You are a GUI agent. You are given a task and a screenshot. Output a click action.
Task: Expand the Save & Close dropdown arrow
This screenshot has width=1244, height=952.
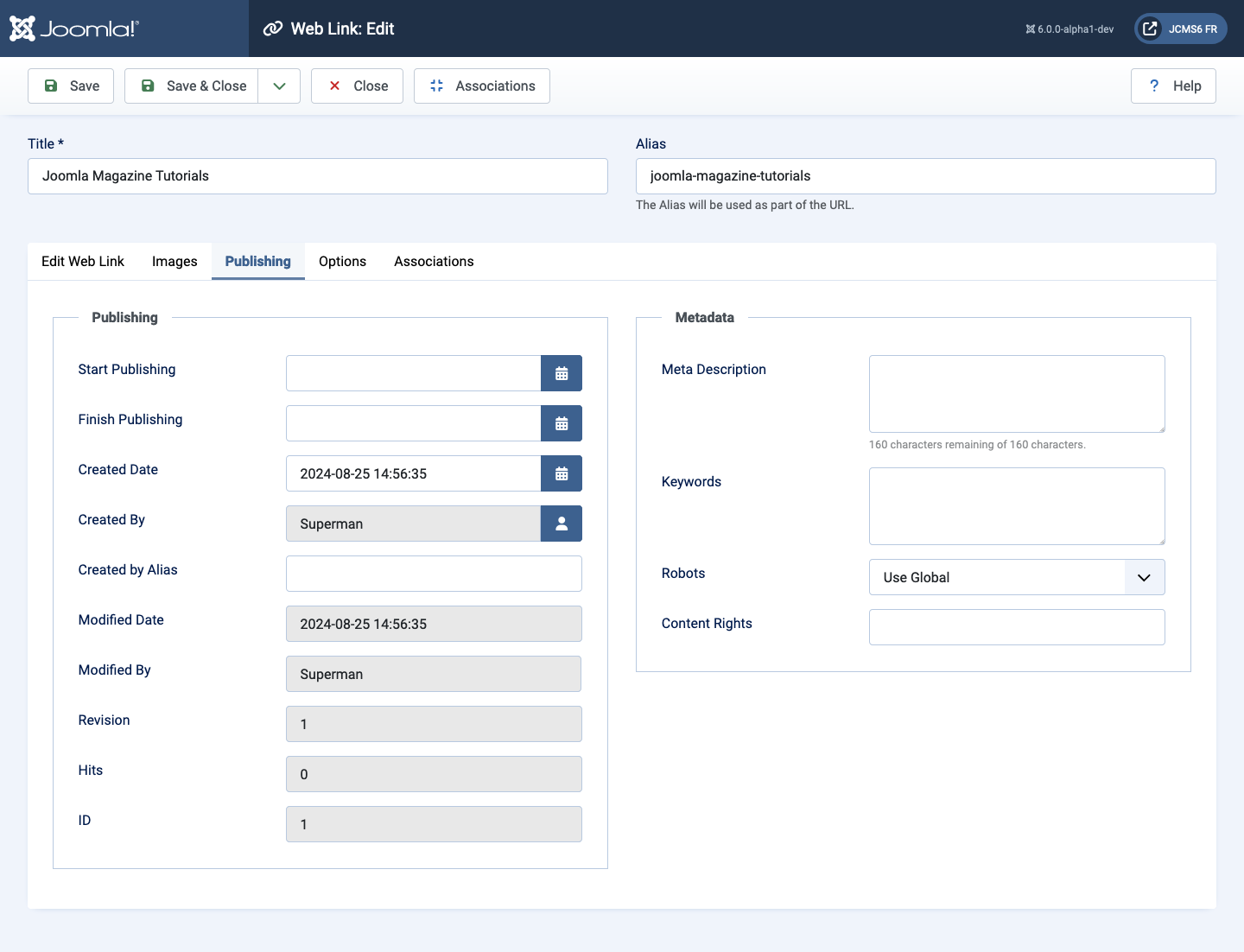[x=279, y=86]
